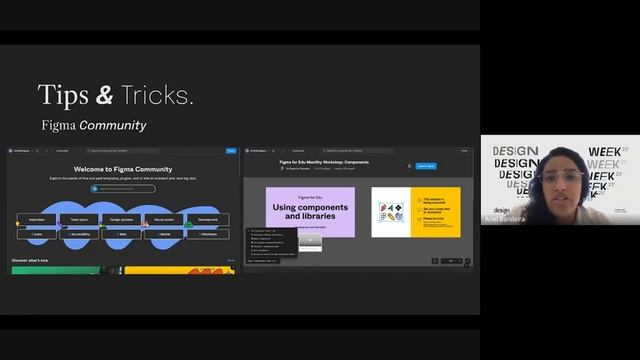Screen dimensions: 640x360
Task: Select the speaker's webcam video tile
Action: click(560, 180)
